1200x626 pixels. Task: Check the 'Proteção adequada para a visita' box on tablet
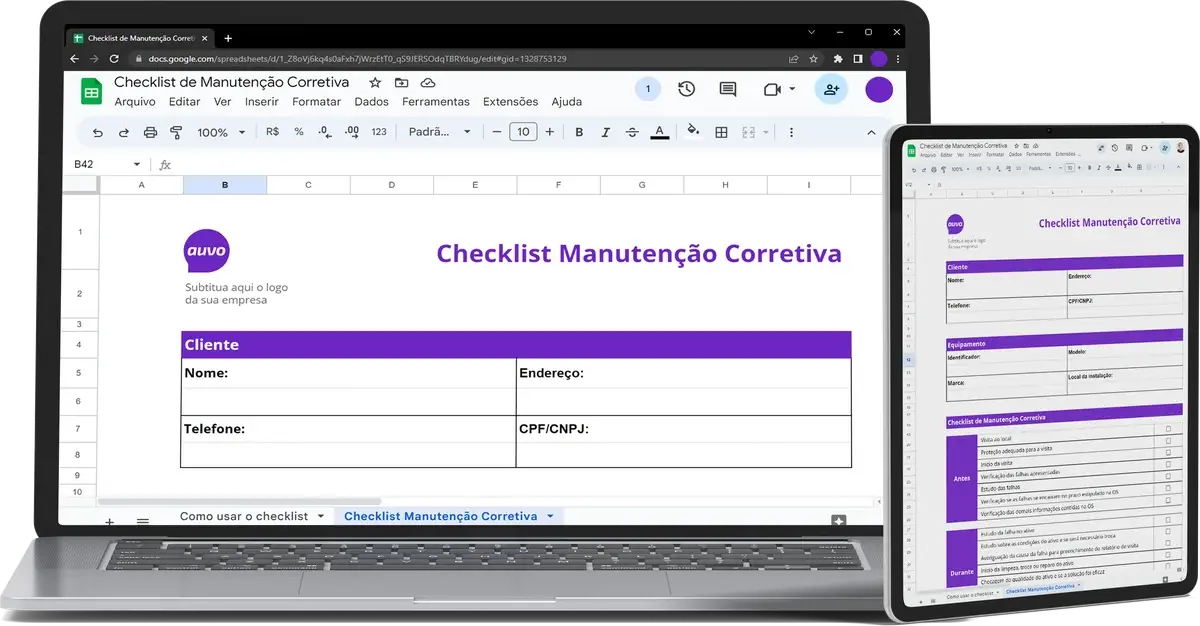(1168, 439)
